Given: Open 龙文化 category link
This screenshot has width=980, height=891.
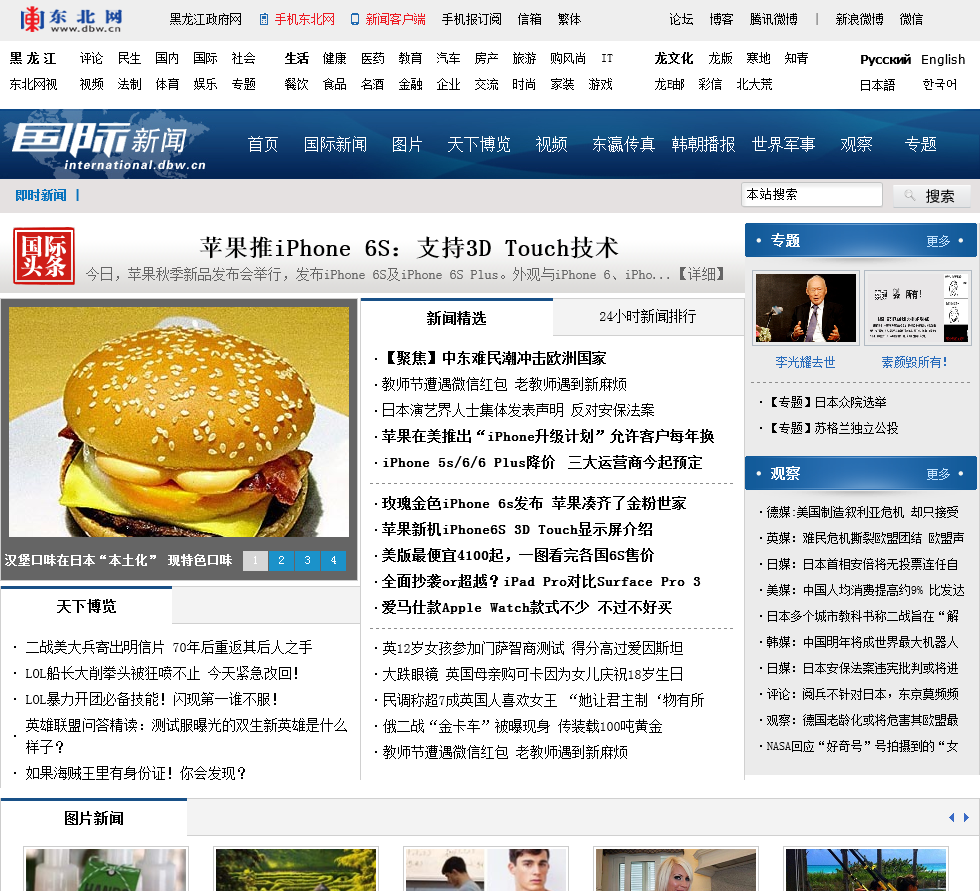Looking at the screenshot, I should (x=674, y=59).
